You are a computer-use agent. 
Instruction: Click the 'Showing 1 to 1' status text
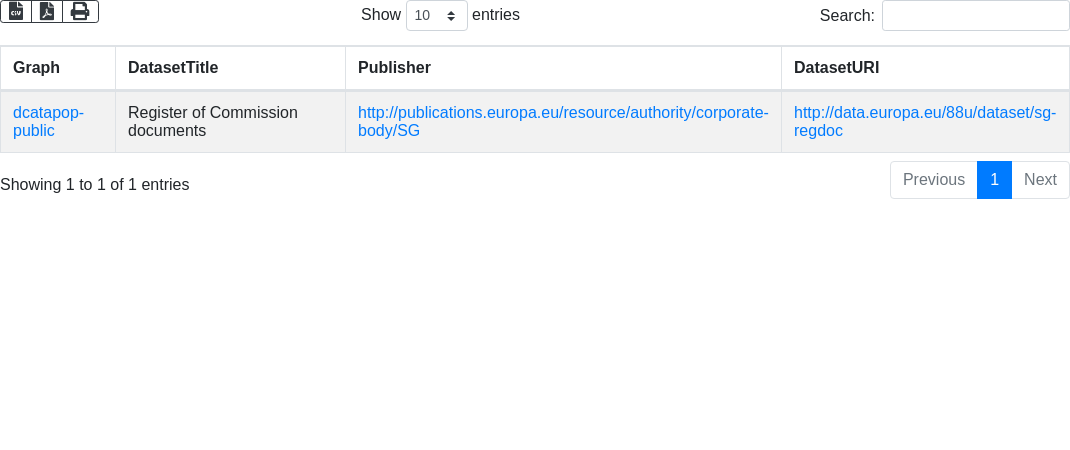[94, 185]
